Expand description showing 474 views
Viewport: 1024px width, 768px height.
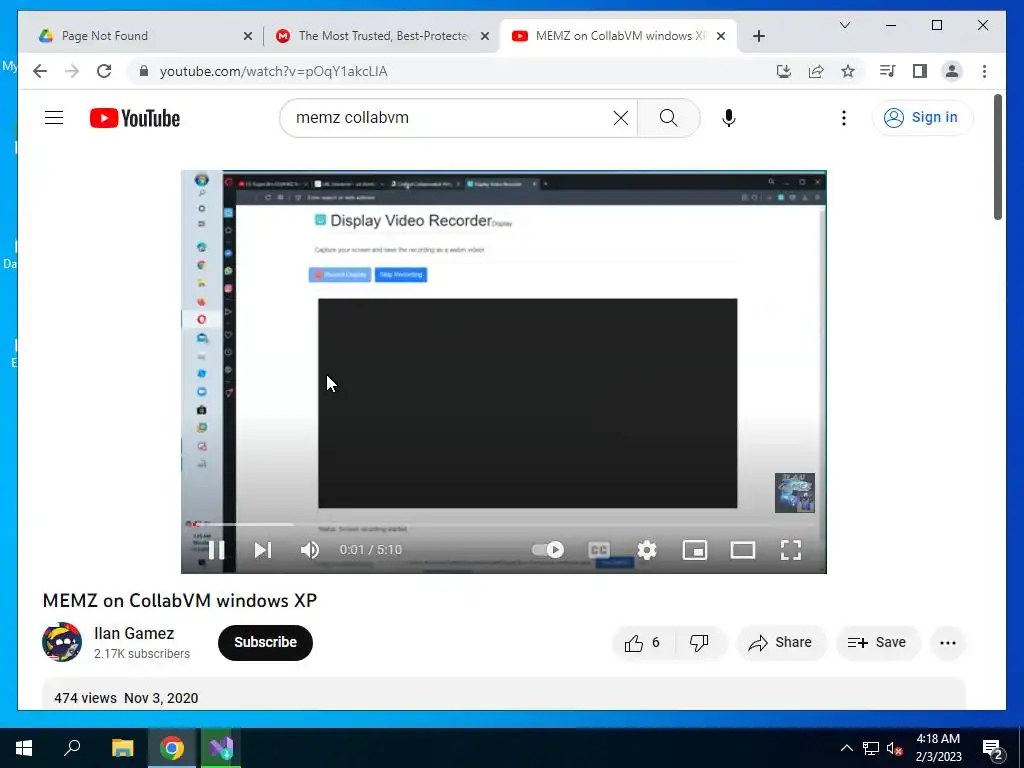coord(504,695)
